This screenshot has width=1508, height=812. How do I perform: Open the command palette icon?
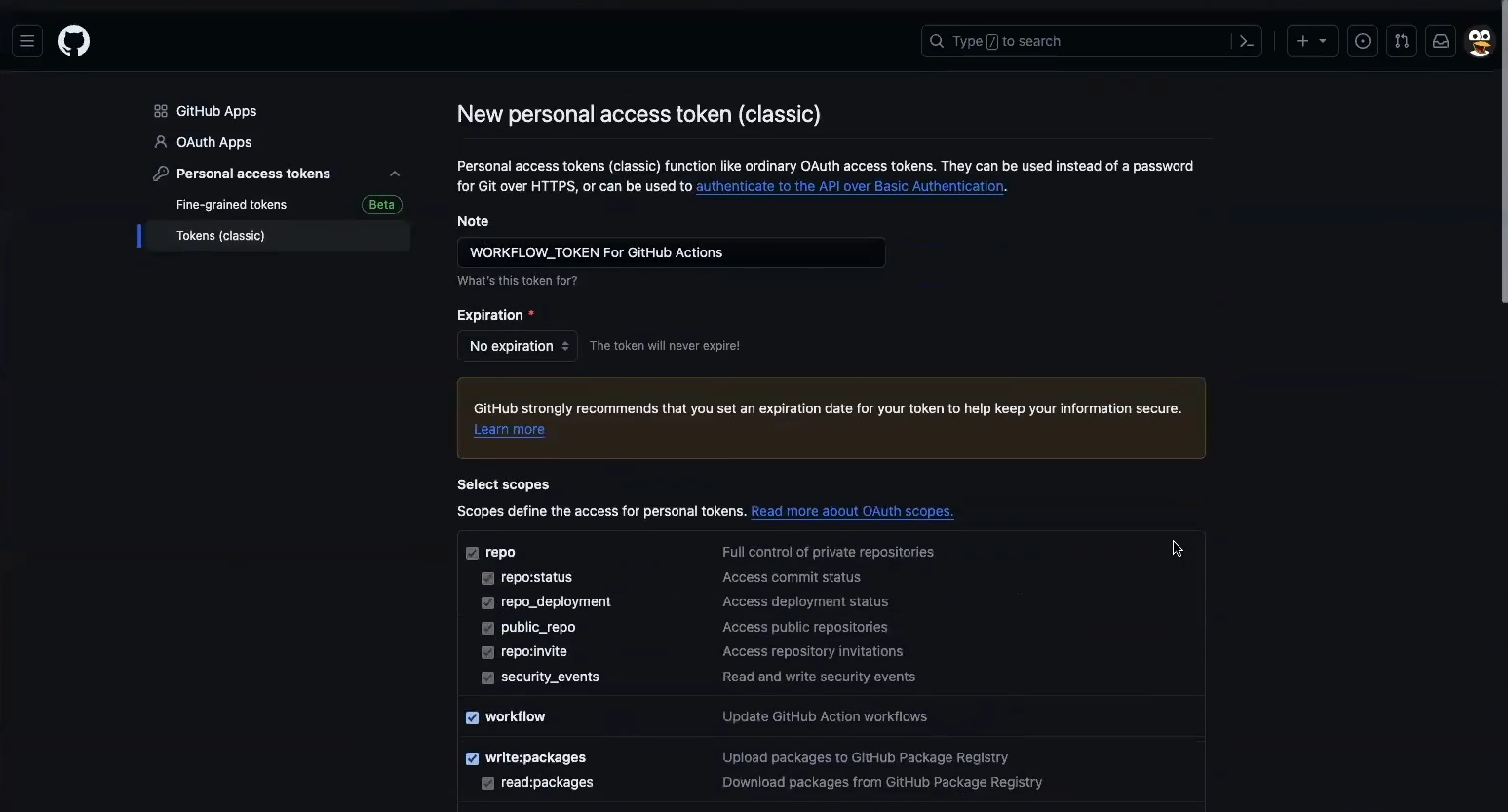tap(1246, 41)
